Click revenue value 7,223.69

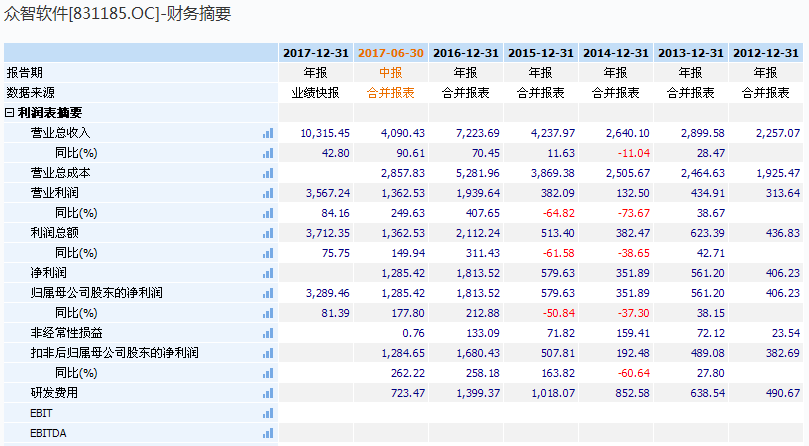pyautogui.click(x=478, y=133)
